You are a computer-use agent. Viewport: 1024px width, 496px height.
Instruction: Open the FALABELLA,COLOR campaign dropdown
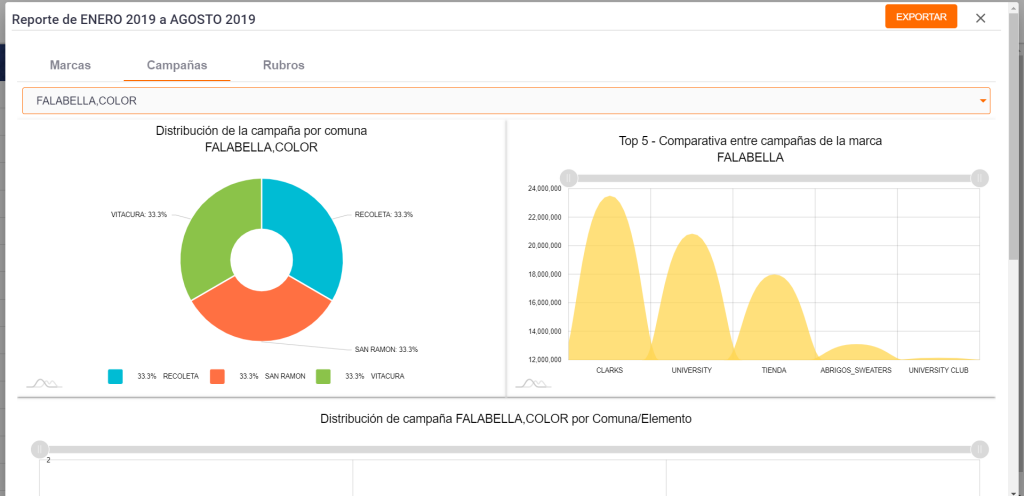pos(506,101)
